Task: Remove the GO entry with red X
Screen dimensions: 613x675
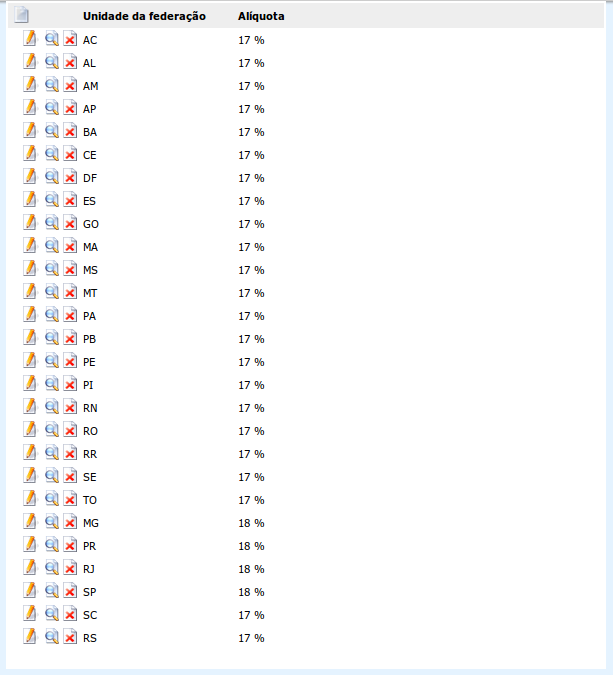Action: 70,223
